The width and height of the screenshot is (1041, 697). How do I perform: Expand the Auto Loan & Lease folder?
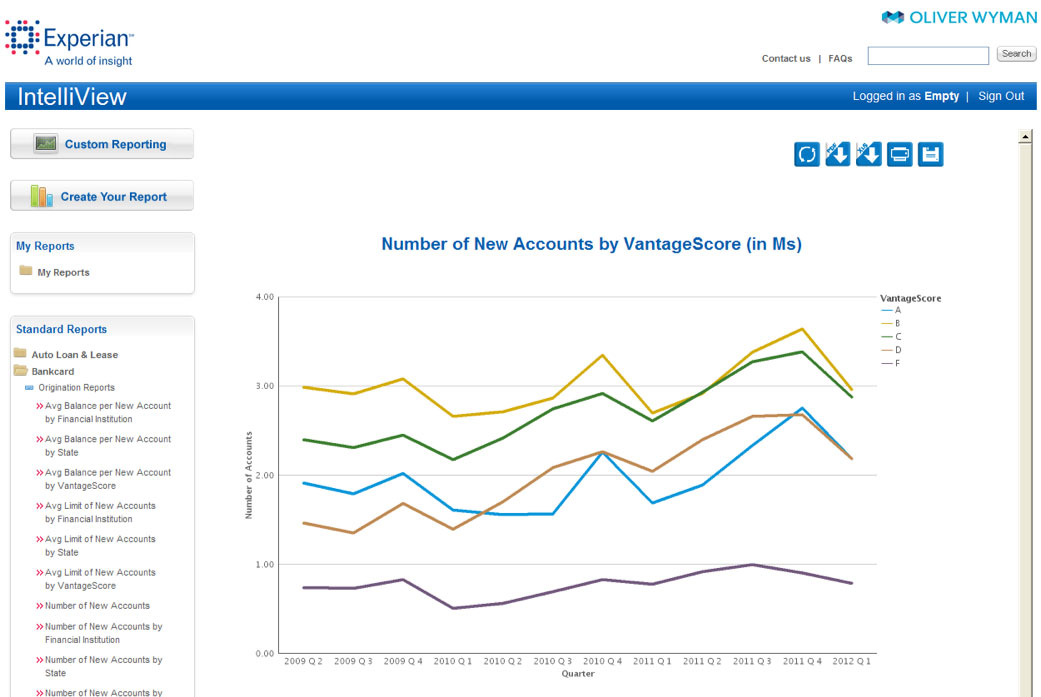coord(74,355)
